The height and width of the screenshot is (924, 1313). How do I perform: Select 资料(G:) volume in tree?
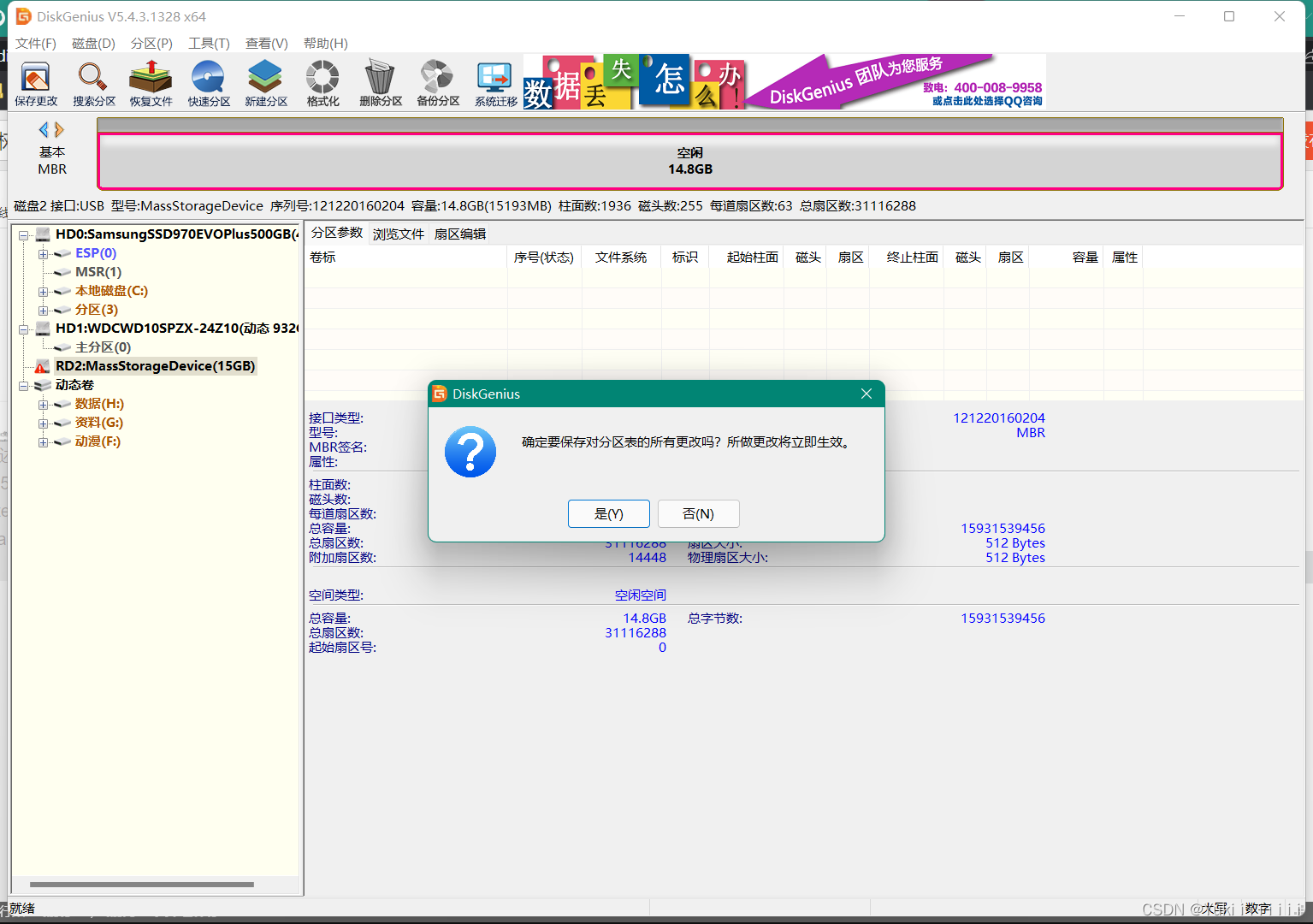point(98,422)
